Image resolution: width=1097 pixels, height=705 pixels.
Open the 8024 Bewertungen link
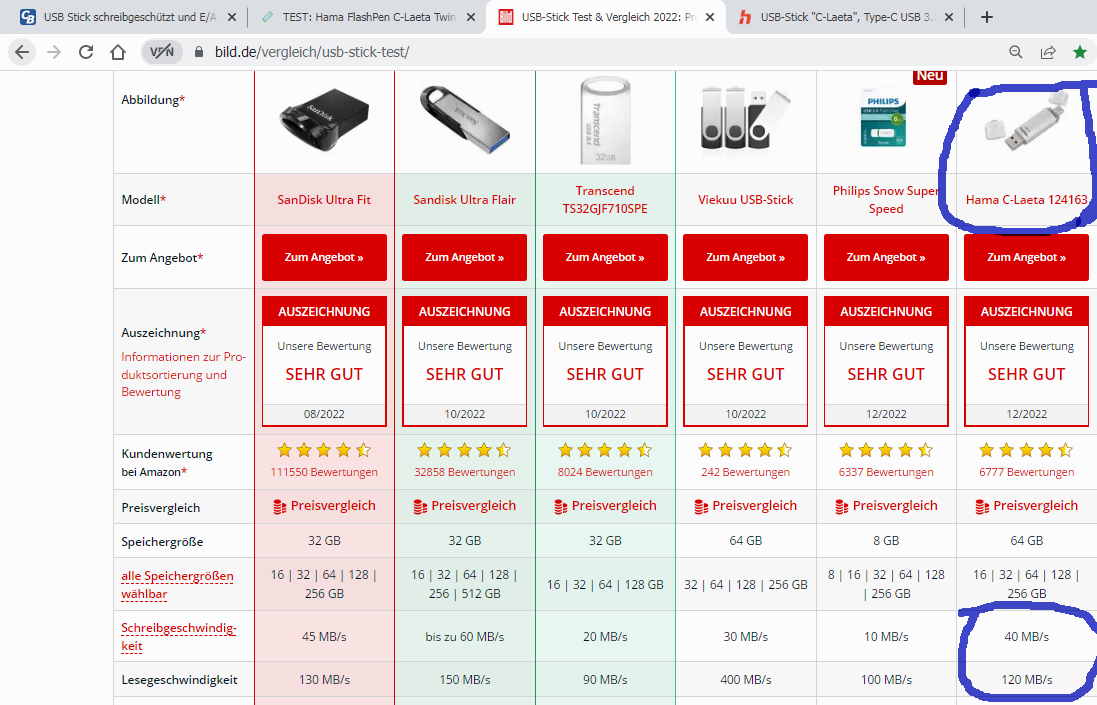coord(605,472)
